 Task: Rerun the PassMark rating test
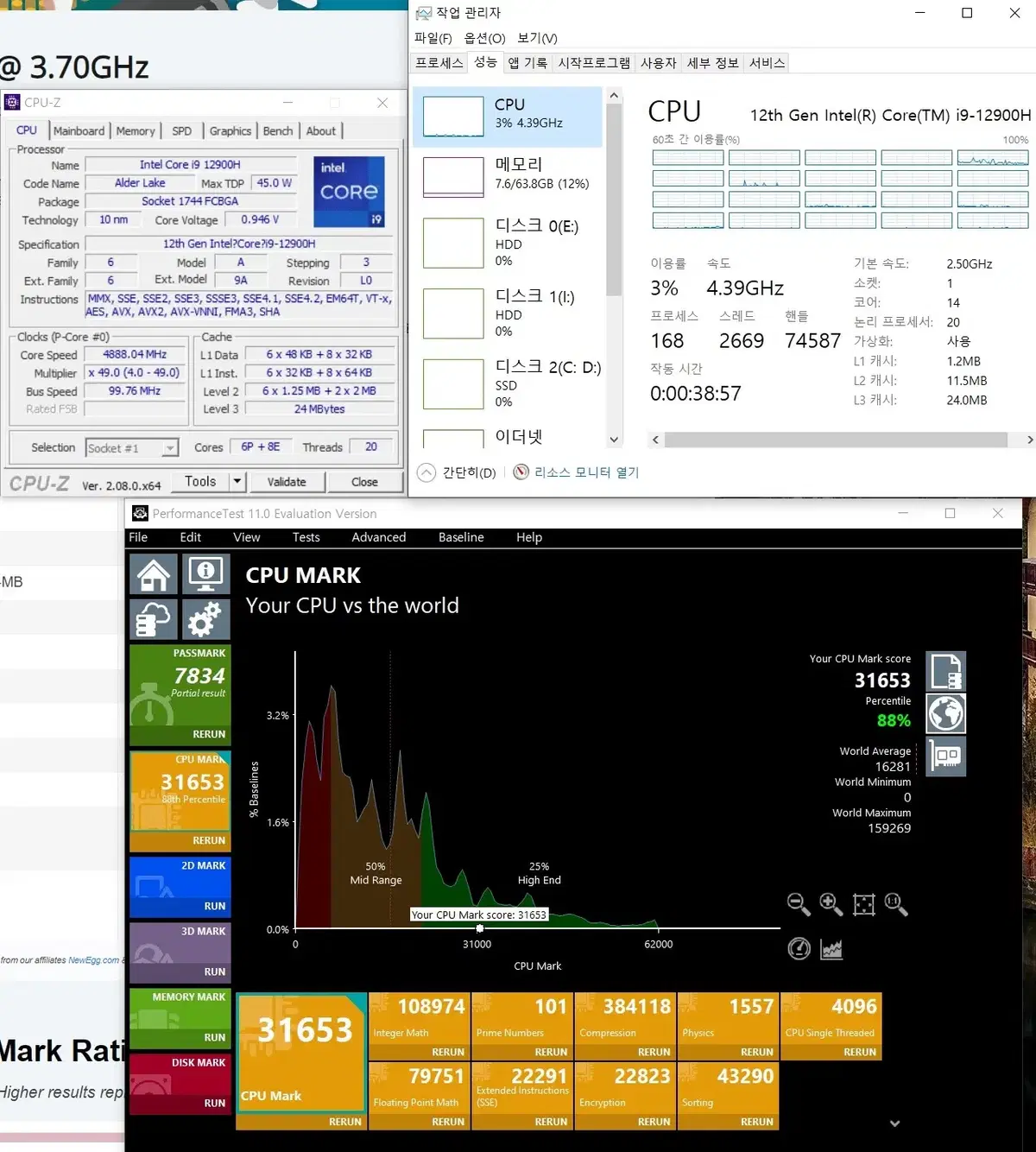209,734
